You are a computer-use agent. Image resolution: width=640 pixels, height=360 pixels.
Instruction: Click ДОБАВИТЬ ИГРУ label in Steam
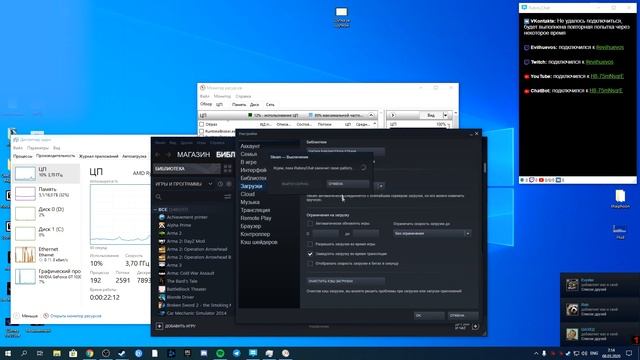click(x=180, y=326)
